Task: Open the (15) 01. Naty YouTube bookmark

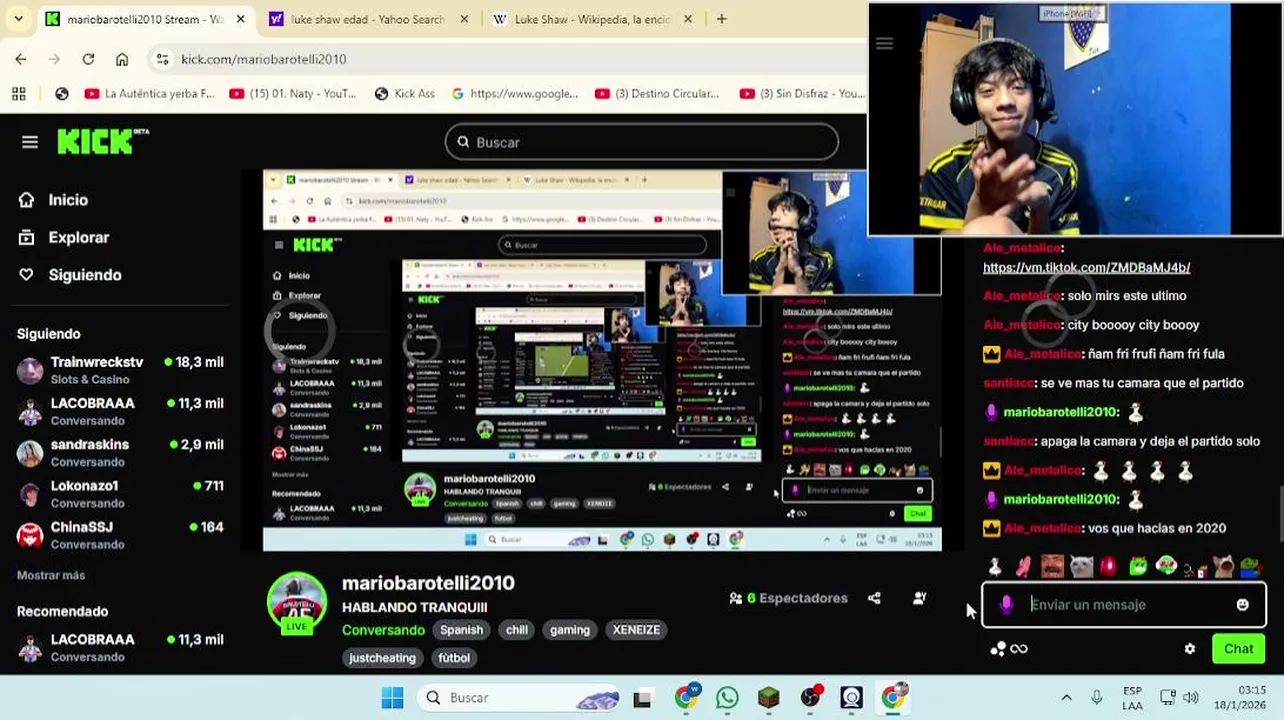Action: 292,93
